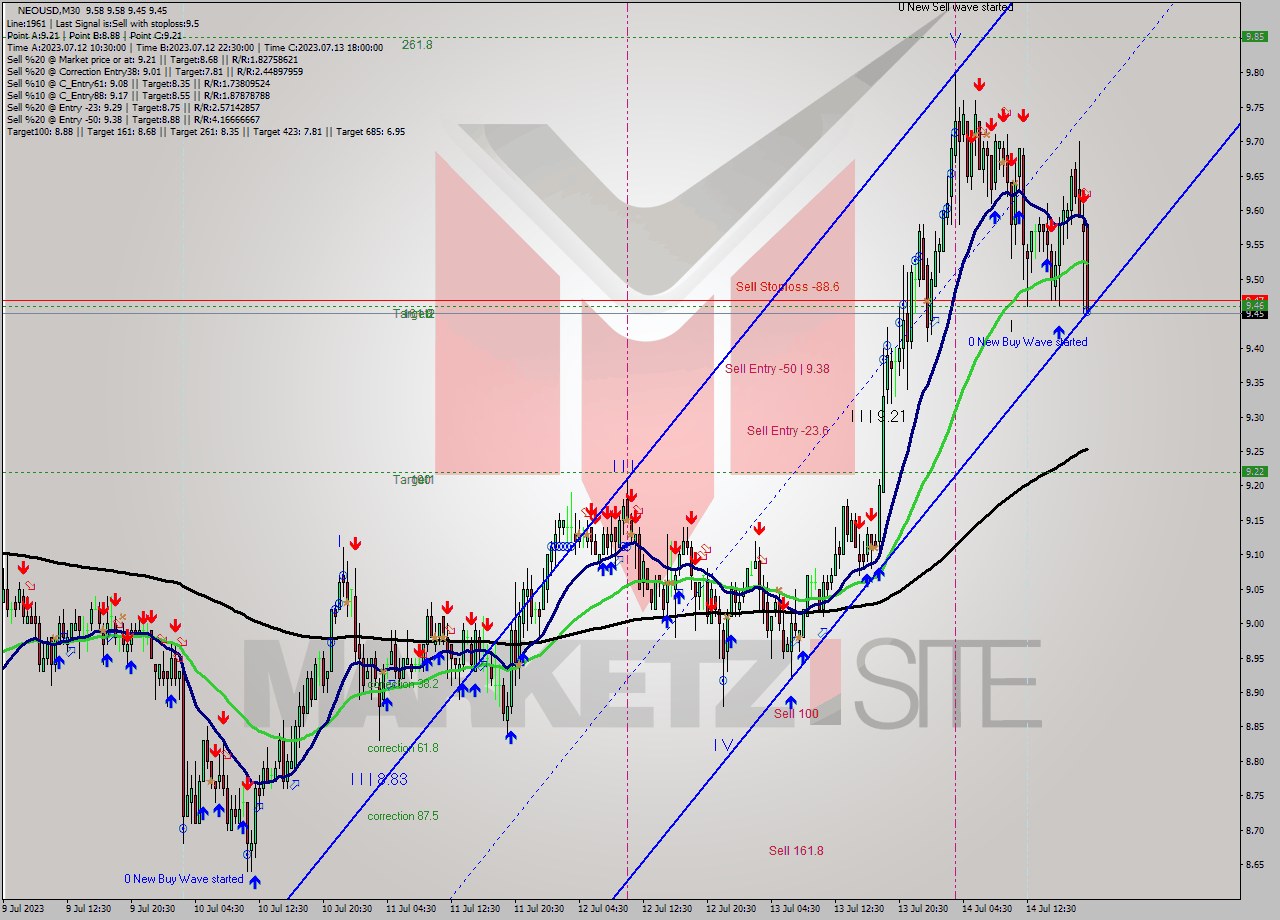Click the green '261.8' level label

click(x=417, y=45)
